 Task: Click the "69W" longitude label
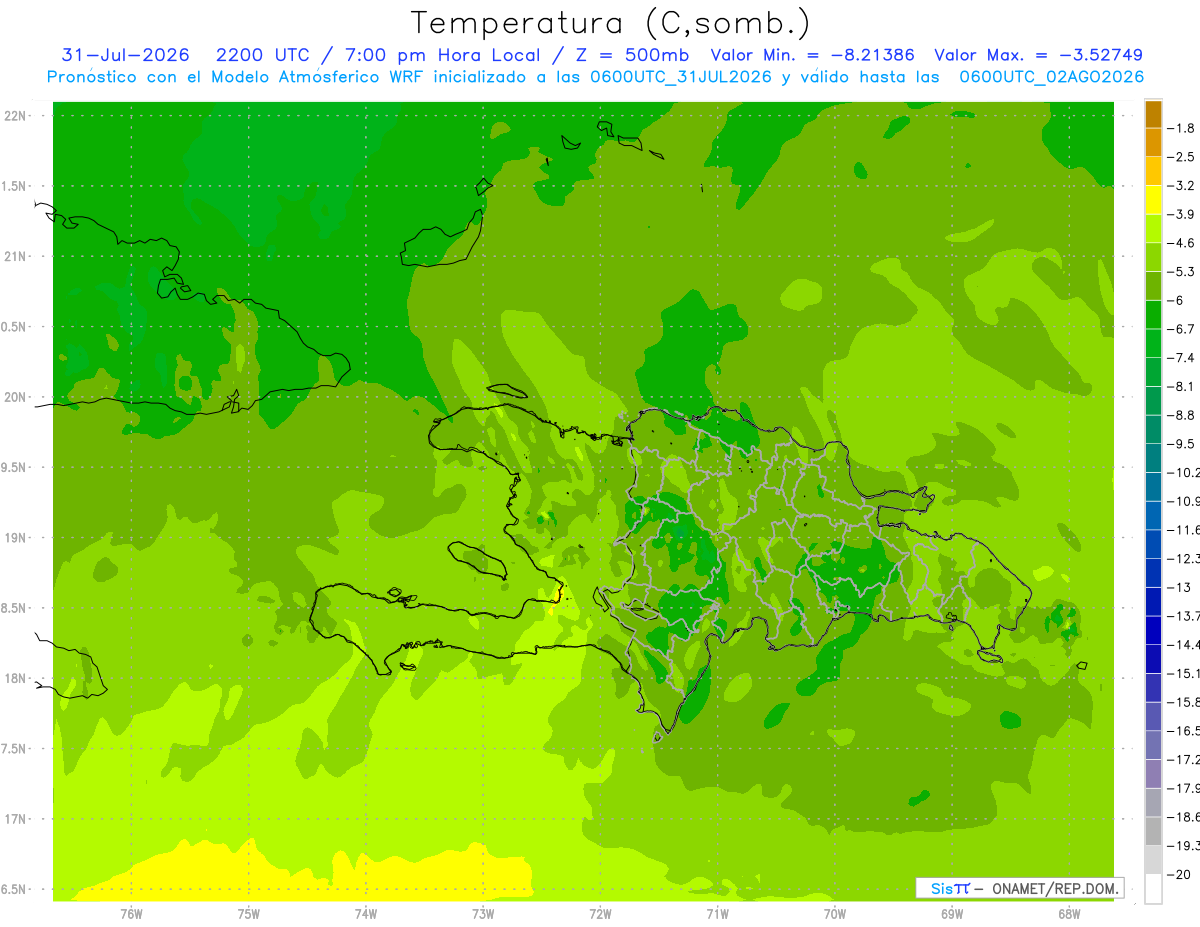952,913
